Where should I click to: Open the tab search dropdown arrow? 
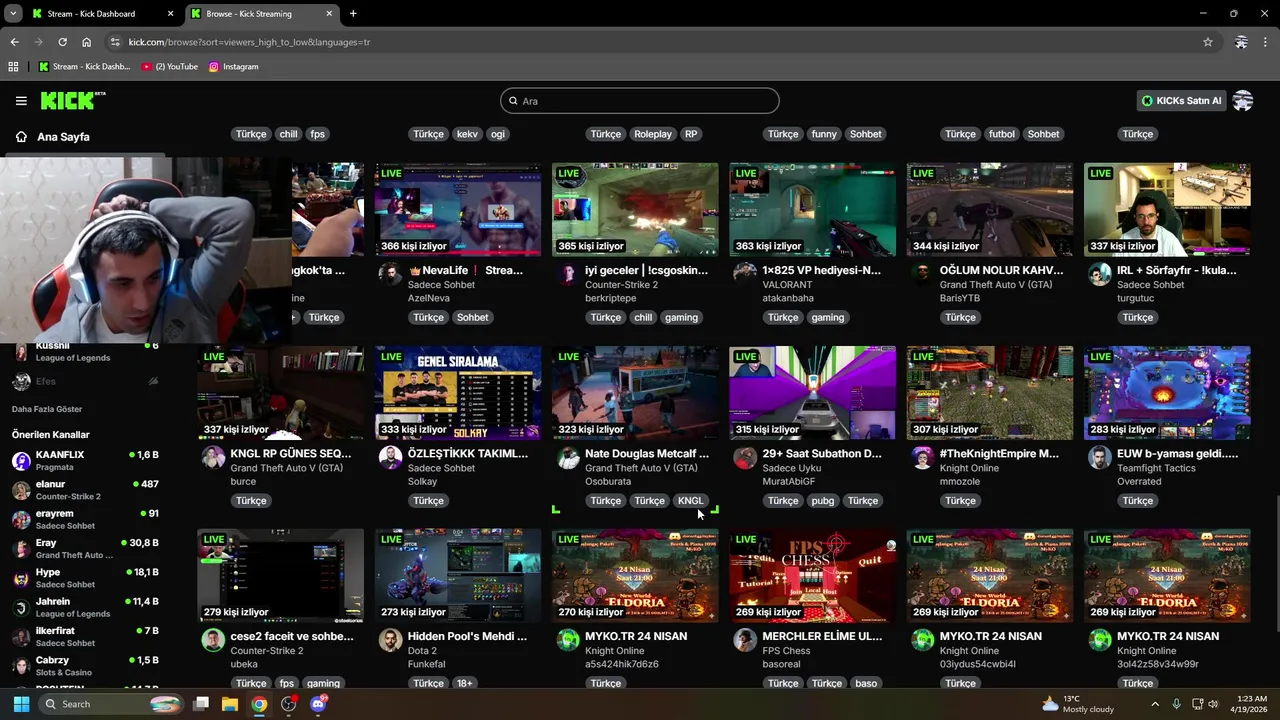12,14
